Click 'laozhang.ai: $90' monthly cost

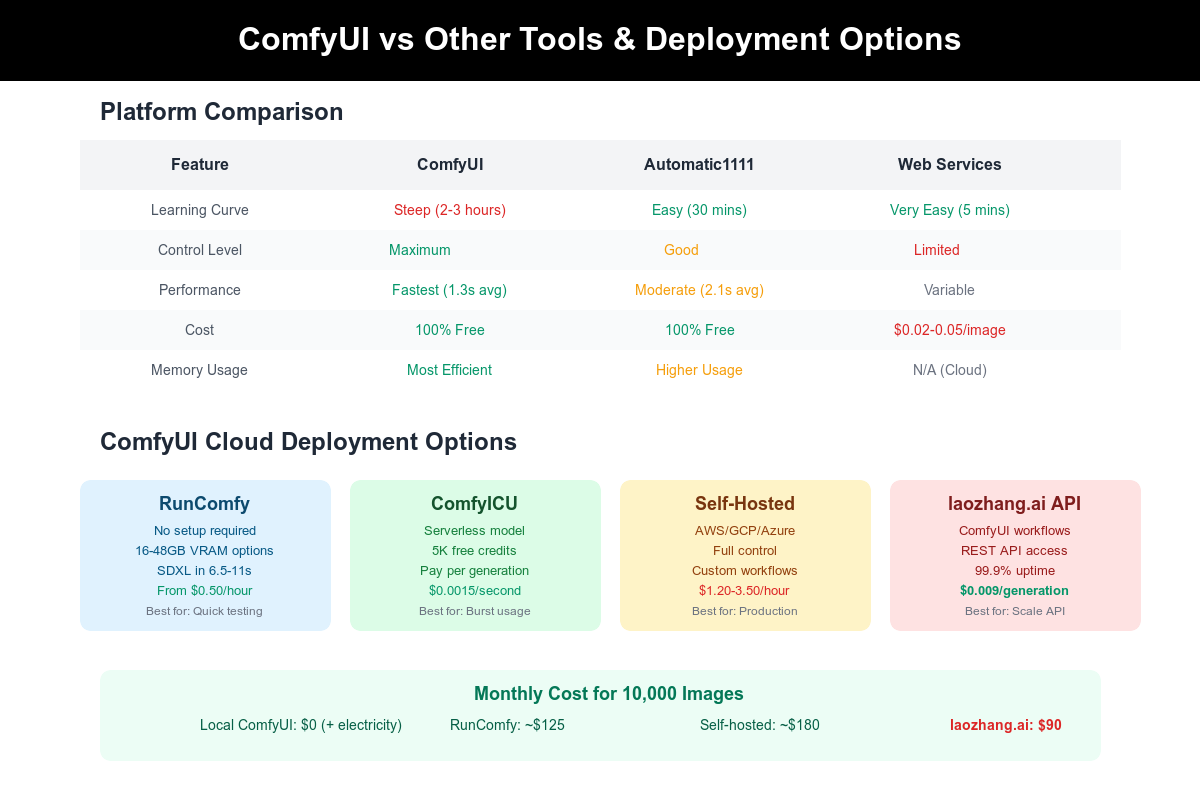1006,725
